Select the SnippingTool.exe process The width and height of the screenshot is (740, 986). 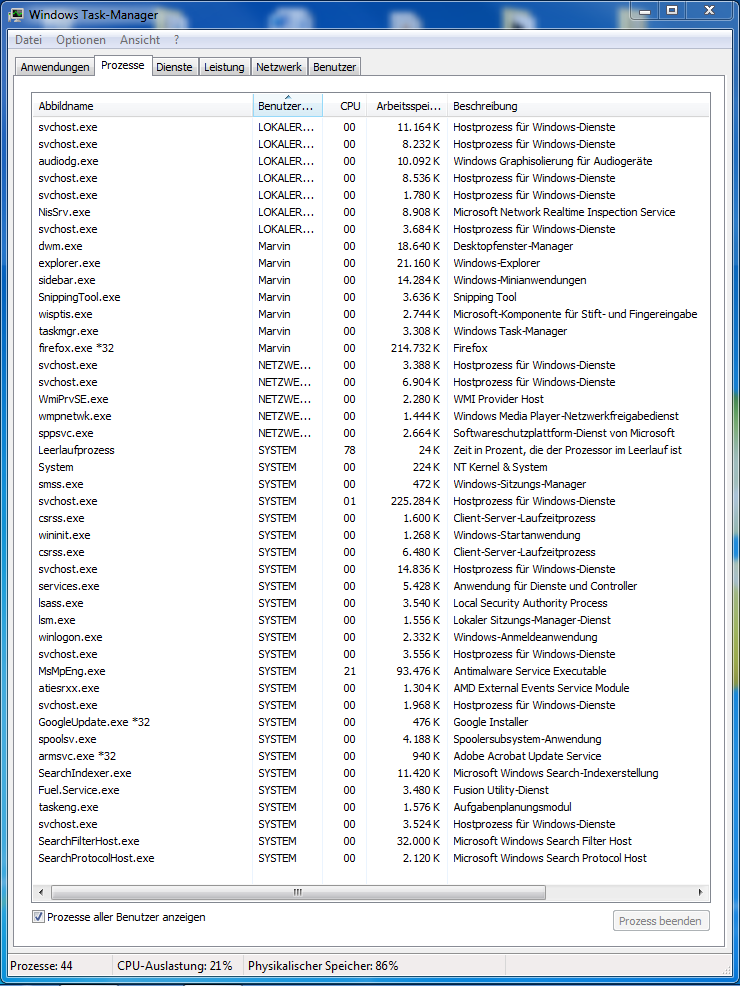click(371, 297)
